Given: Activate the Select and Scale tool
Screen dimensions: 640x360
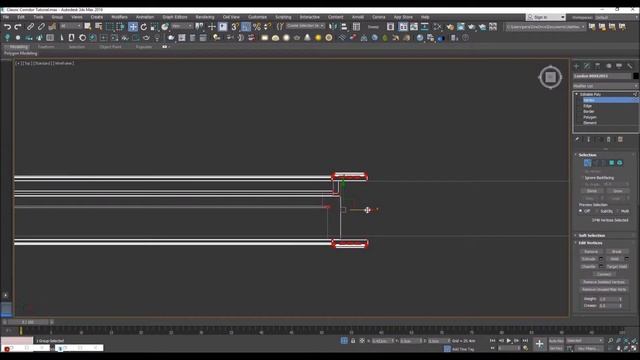Looking at the screenshot, I should pyautogui.click(x=154, y=27).
